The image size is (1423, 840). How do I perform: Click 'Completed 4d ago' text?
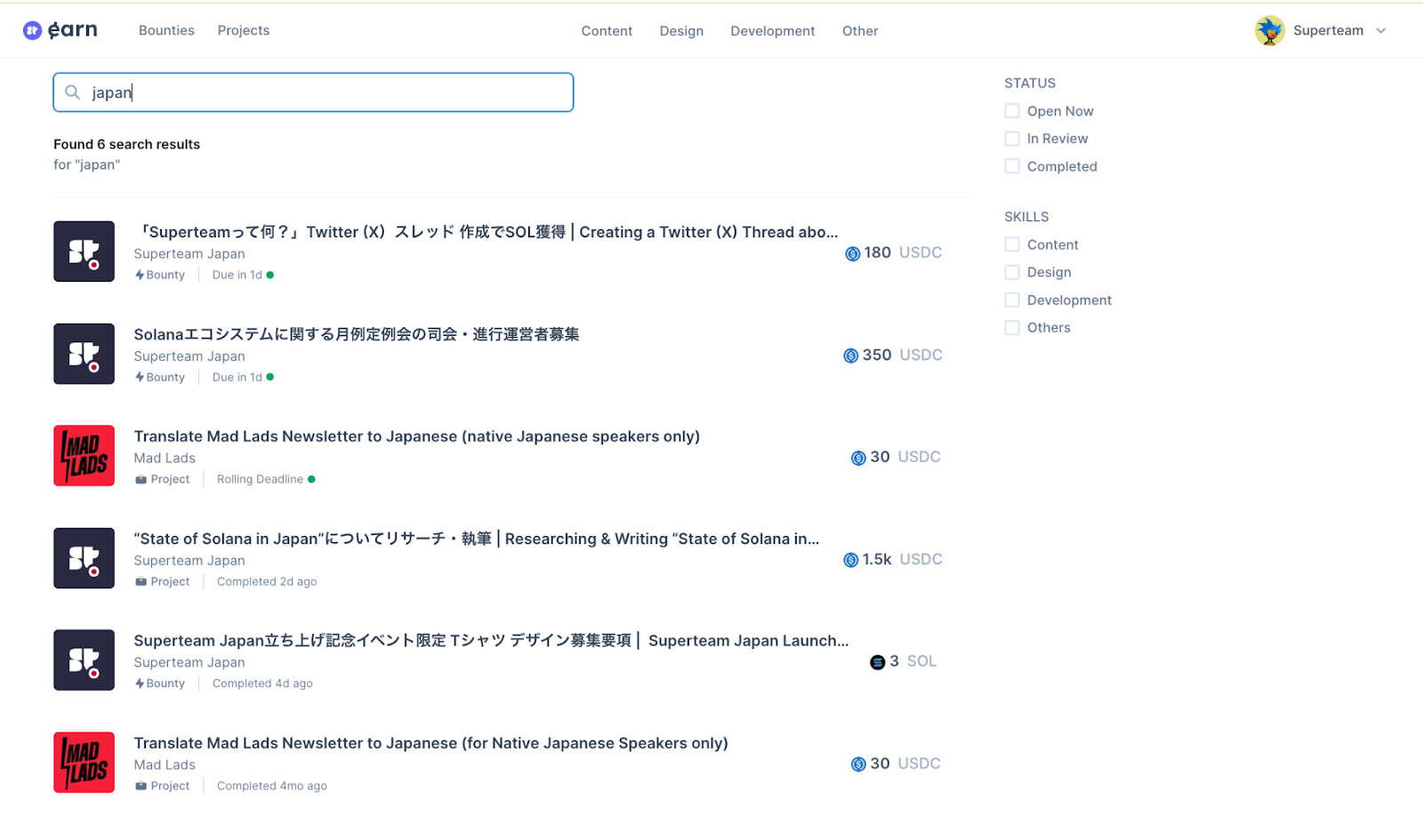pyautogui.click(x=262, y=684)
